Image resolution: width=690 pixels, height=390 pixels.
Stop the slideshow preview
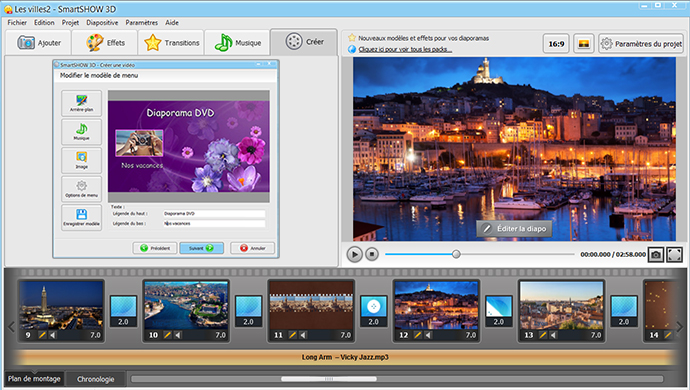pos(372,254)
